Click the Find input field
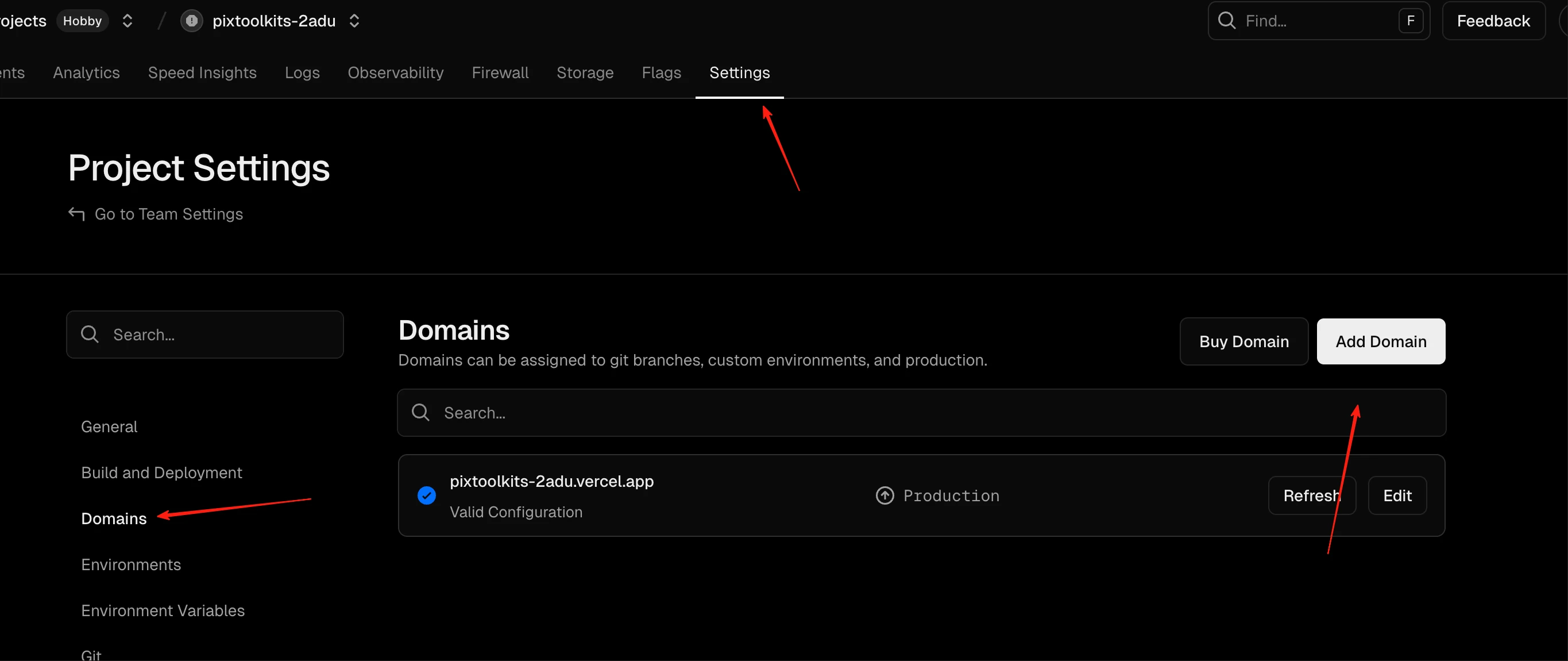This screenshot has height=661, width=1568. (x=1318, y=21)
